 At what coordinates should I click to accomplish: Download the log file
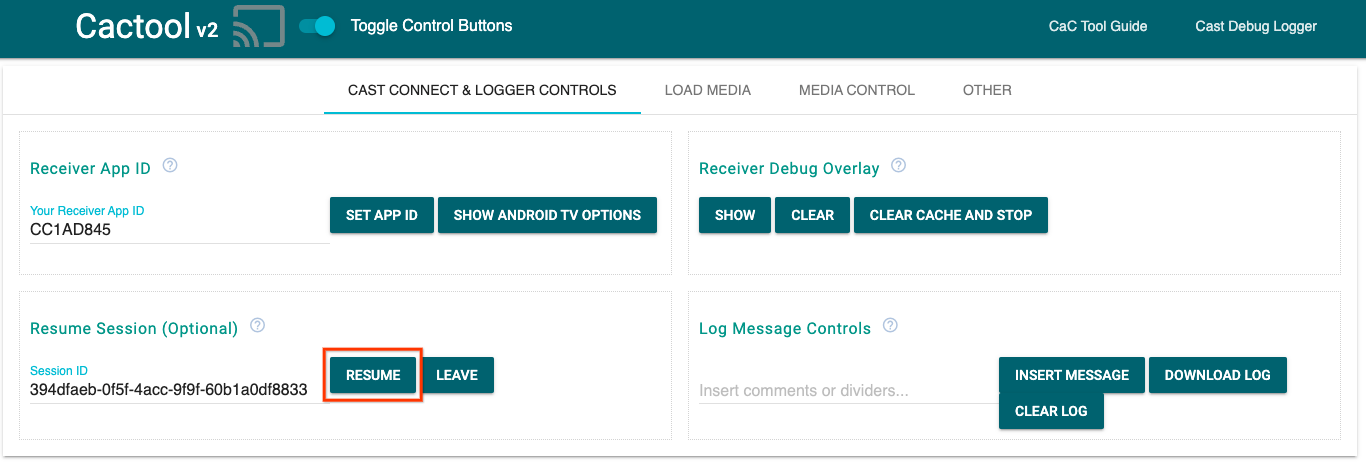pyautogui.click(x=1217, y=375)
